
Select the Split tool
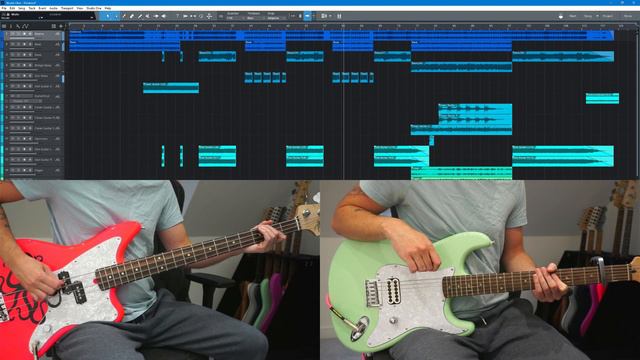click(x=124, y=16)
